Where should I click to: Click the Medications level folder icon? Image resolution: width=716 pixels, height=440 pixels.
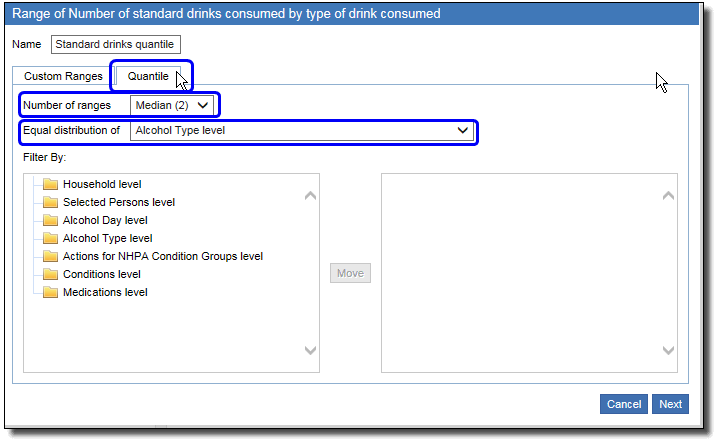coord(50,292)
